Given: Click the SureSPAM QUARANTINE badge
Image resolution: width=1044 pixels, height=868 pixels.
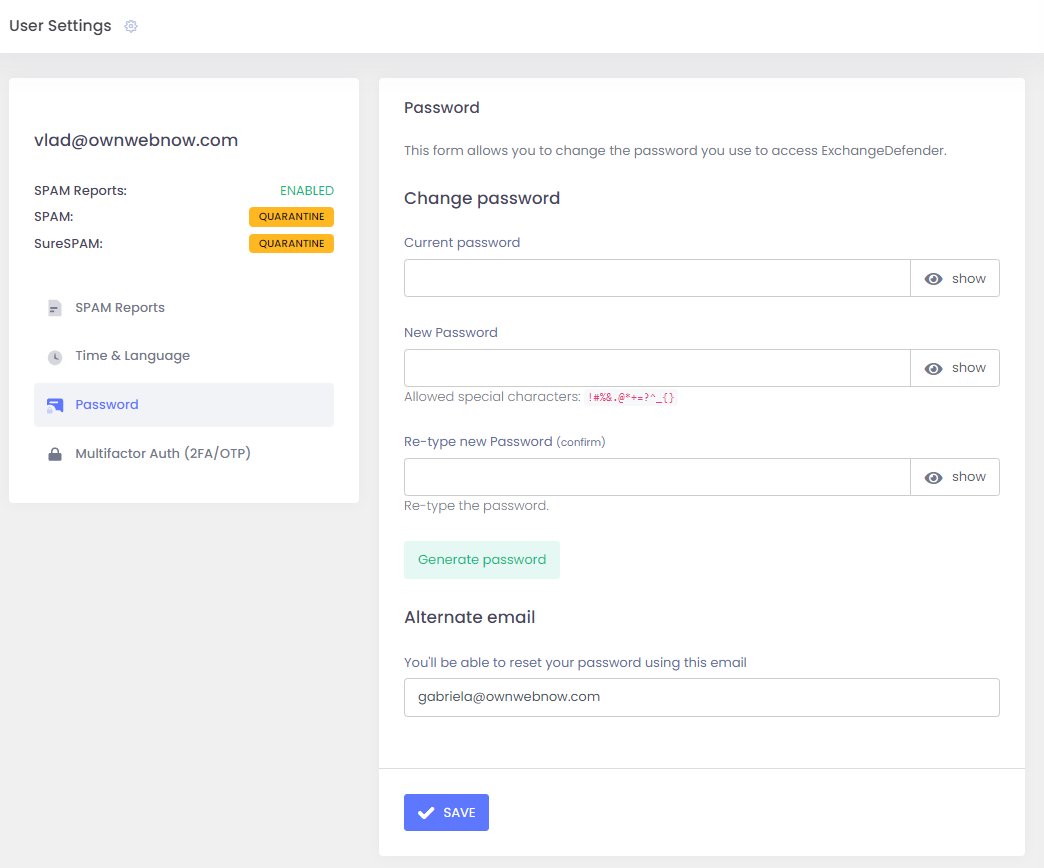Looking at the screenshot, I should 291,243.
